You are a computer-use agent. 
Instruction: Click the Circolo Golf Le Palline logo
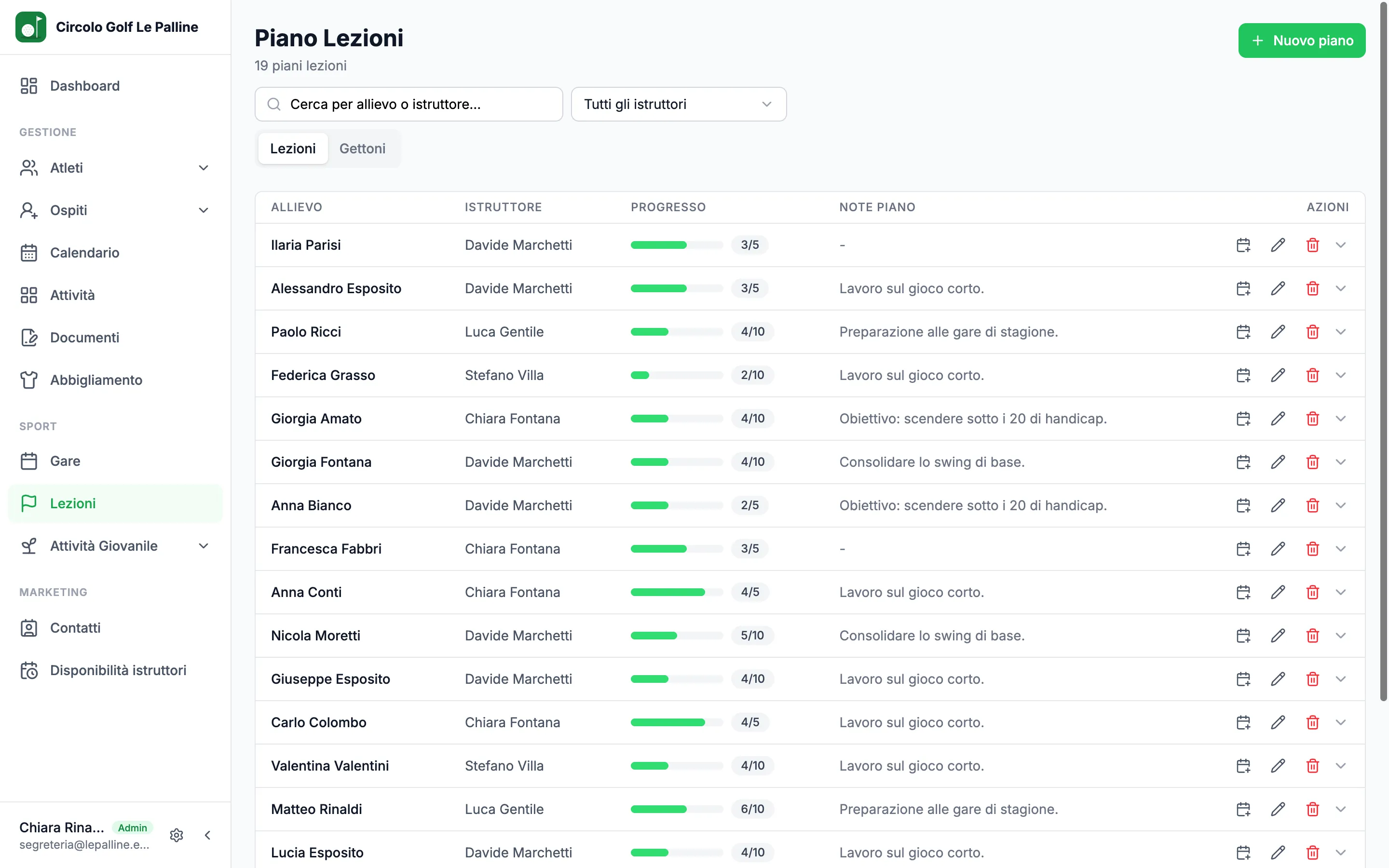pos(30,27)
